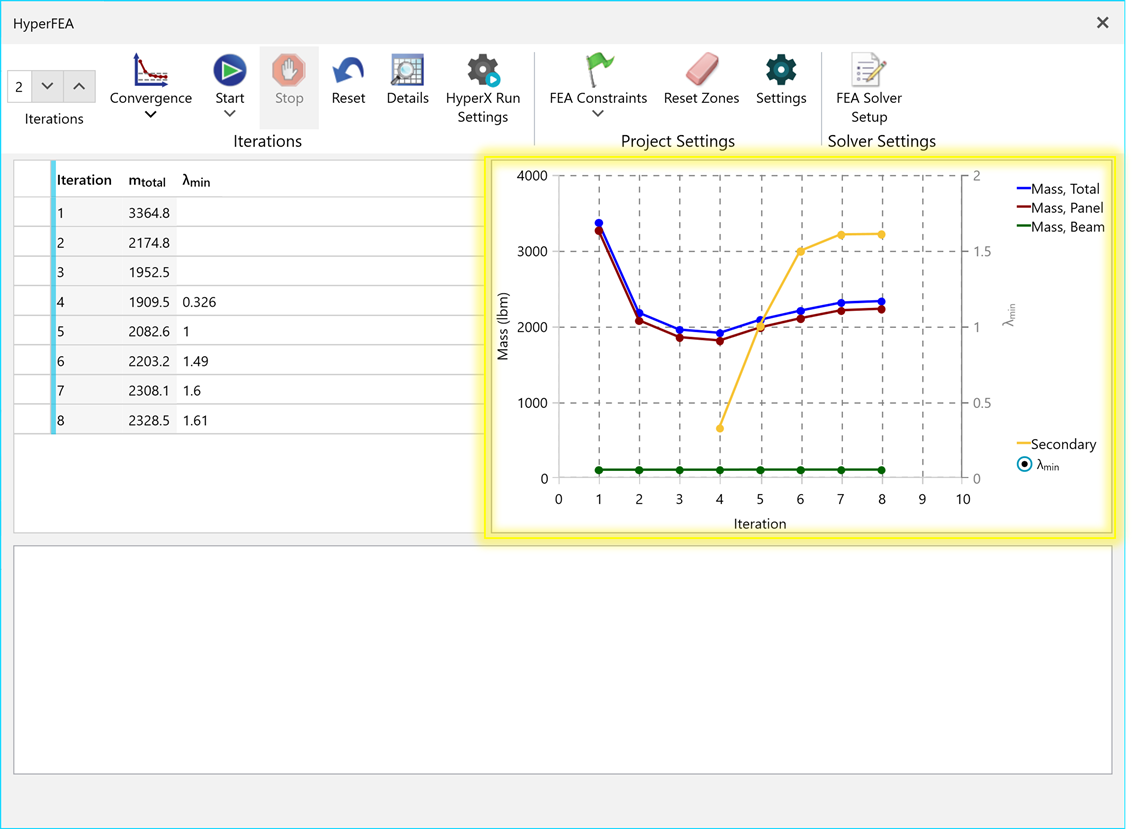
Task: Click the empty log output panel
Action: 562,660
